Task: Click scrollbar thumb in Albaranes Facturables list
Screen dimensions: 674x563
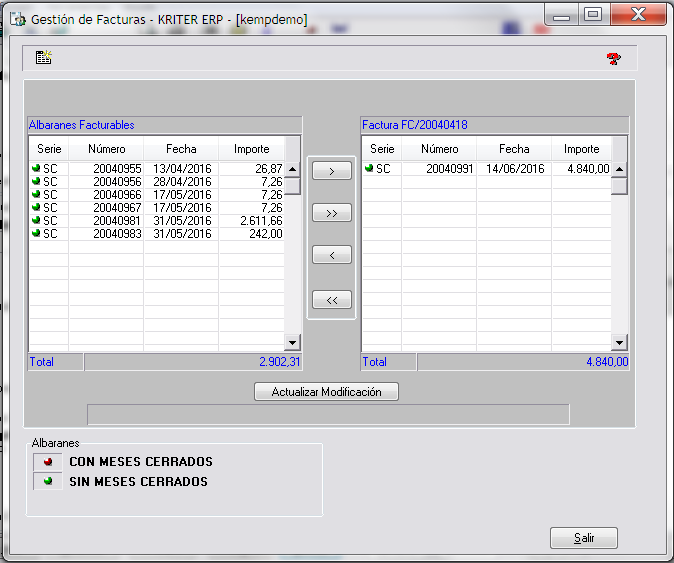Action: click(293, 186)
